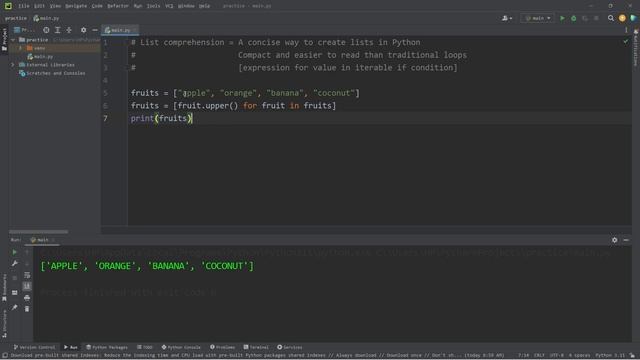Open Search Everywhere magnifier icon

pos(611,18)
